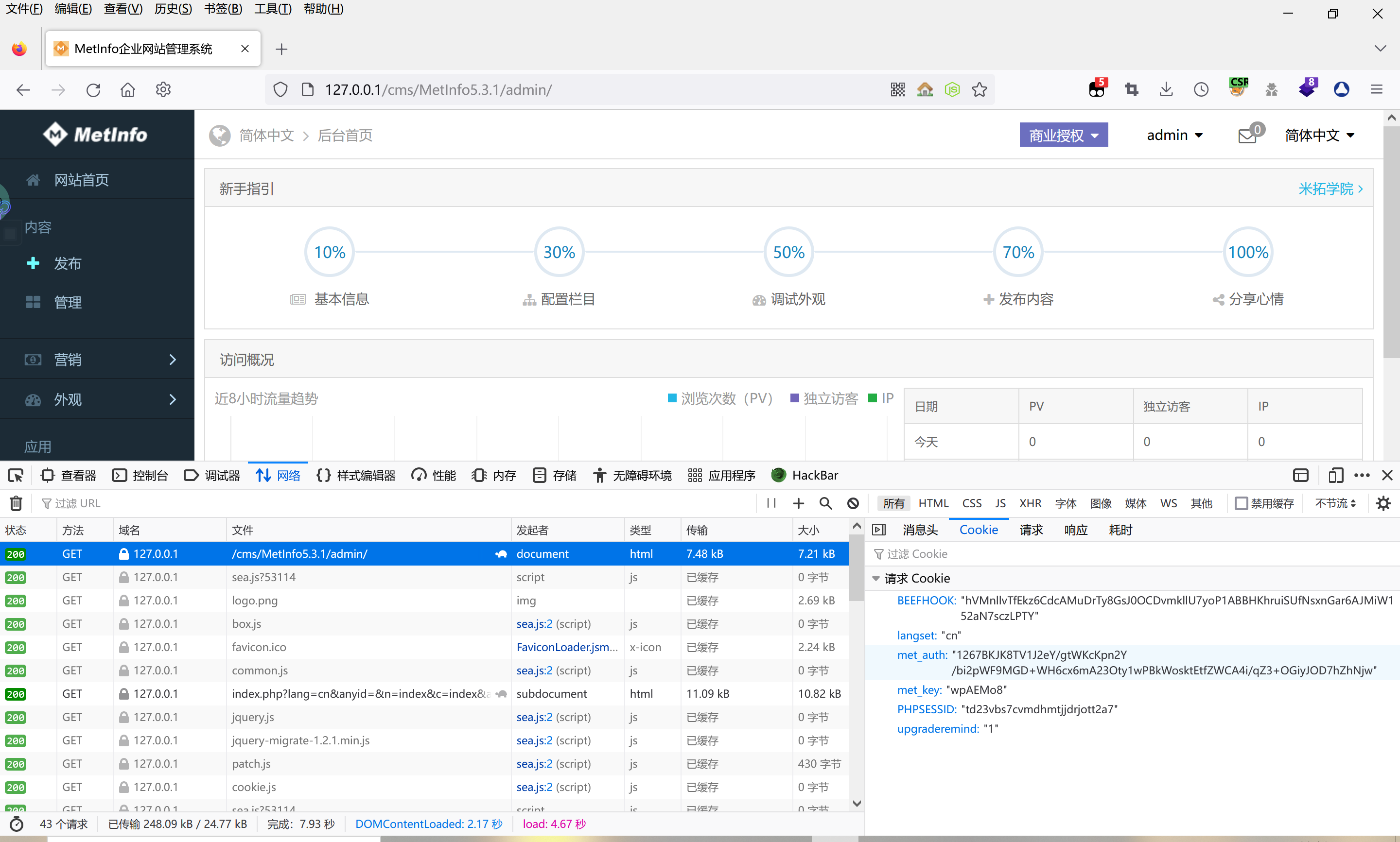Enable the 禁用缓存 checkbox
The image size is (1400, 842).
[x=1241, y=503]
